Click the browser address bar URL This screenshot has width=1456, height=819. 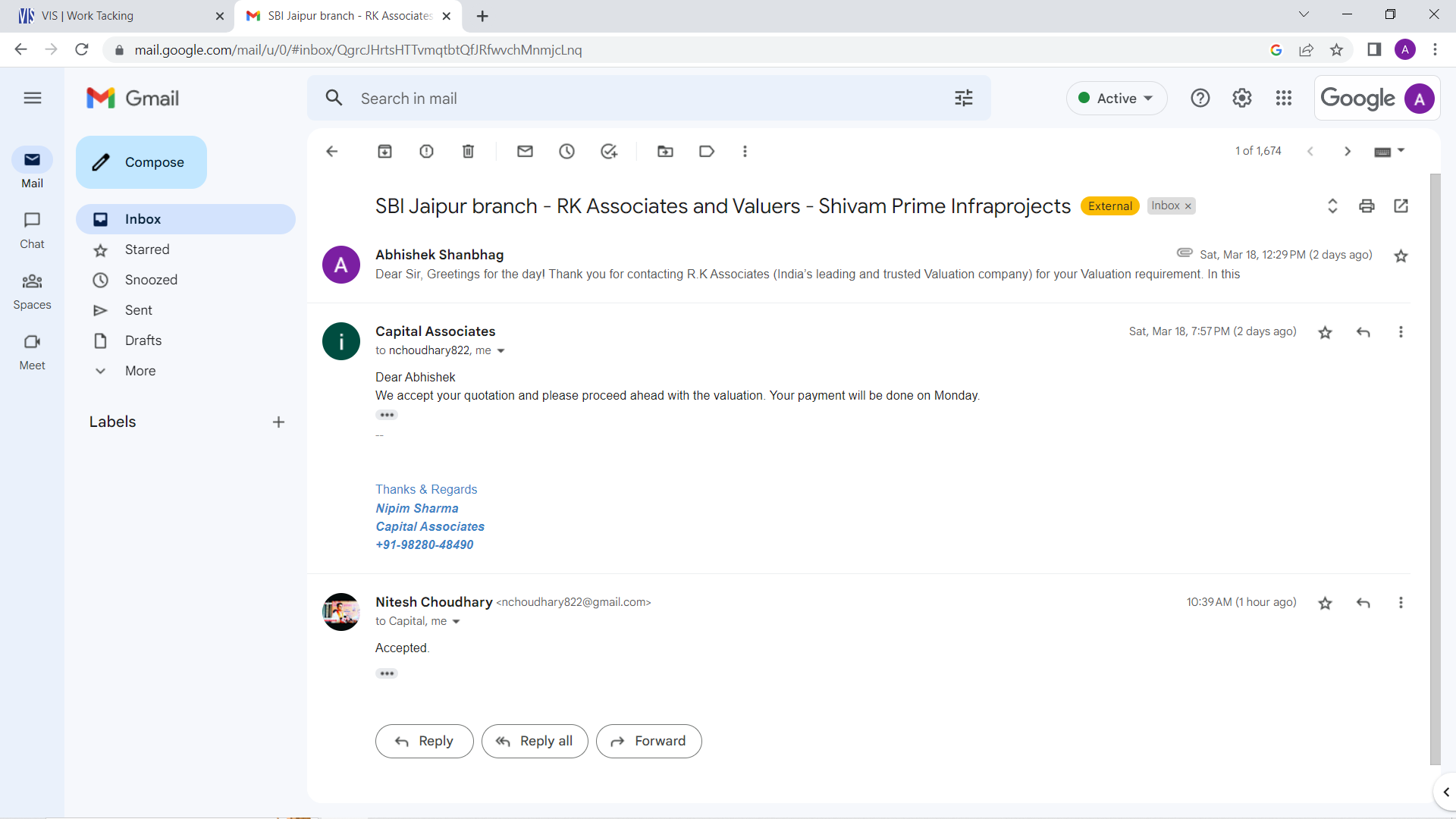pyautogui.click(x=358, y=50)
